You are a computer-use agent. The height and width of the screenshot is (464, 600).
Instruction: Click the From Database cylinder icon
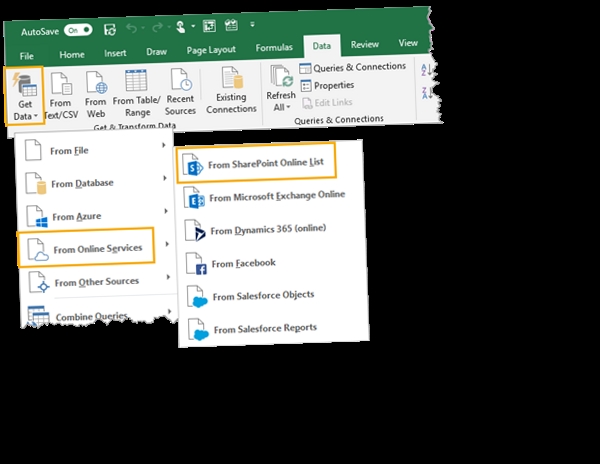pos(42,187)
